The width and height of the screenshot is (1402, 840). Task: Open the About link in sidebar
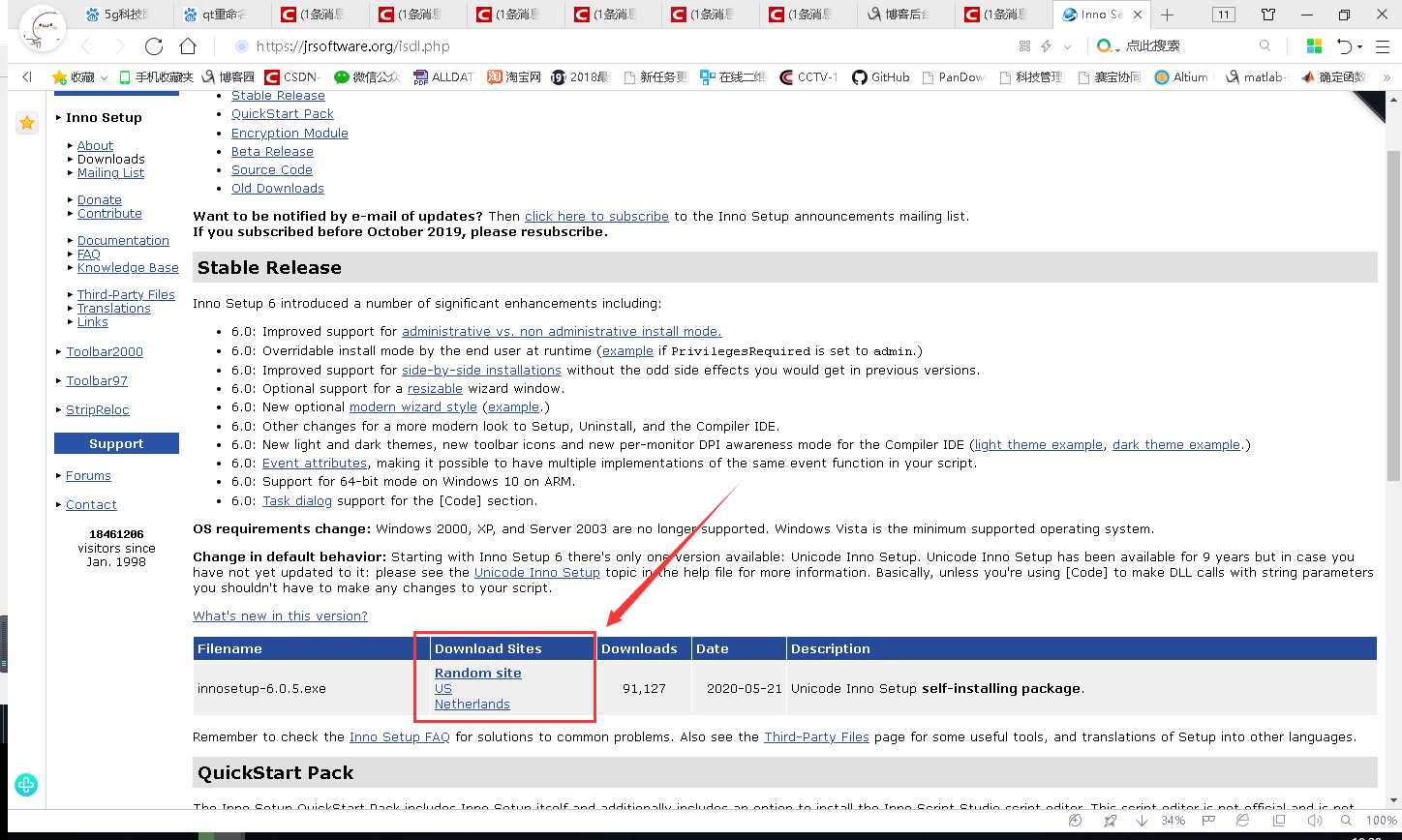(95, 146)
